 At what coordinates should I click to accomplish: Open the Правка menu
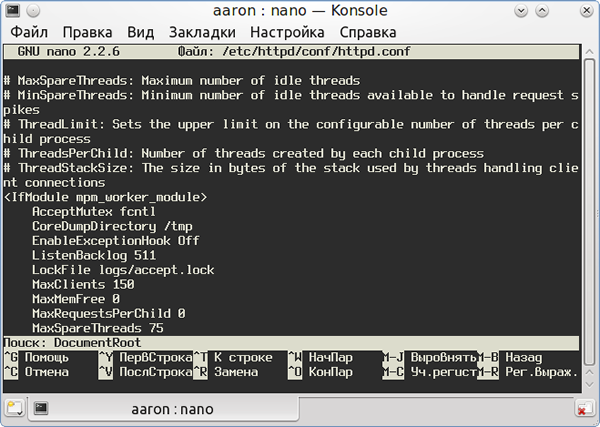(87, 32)
